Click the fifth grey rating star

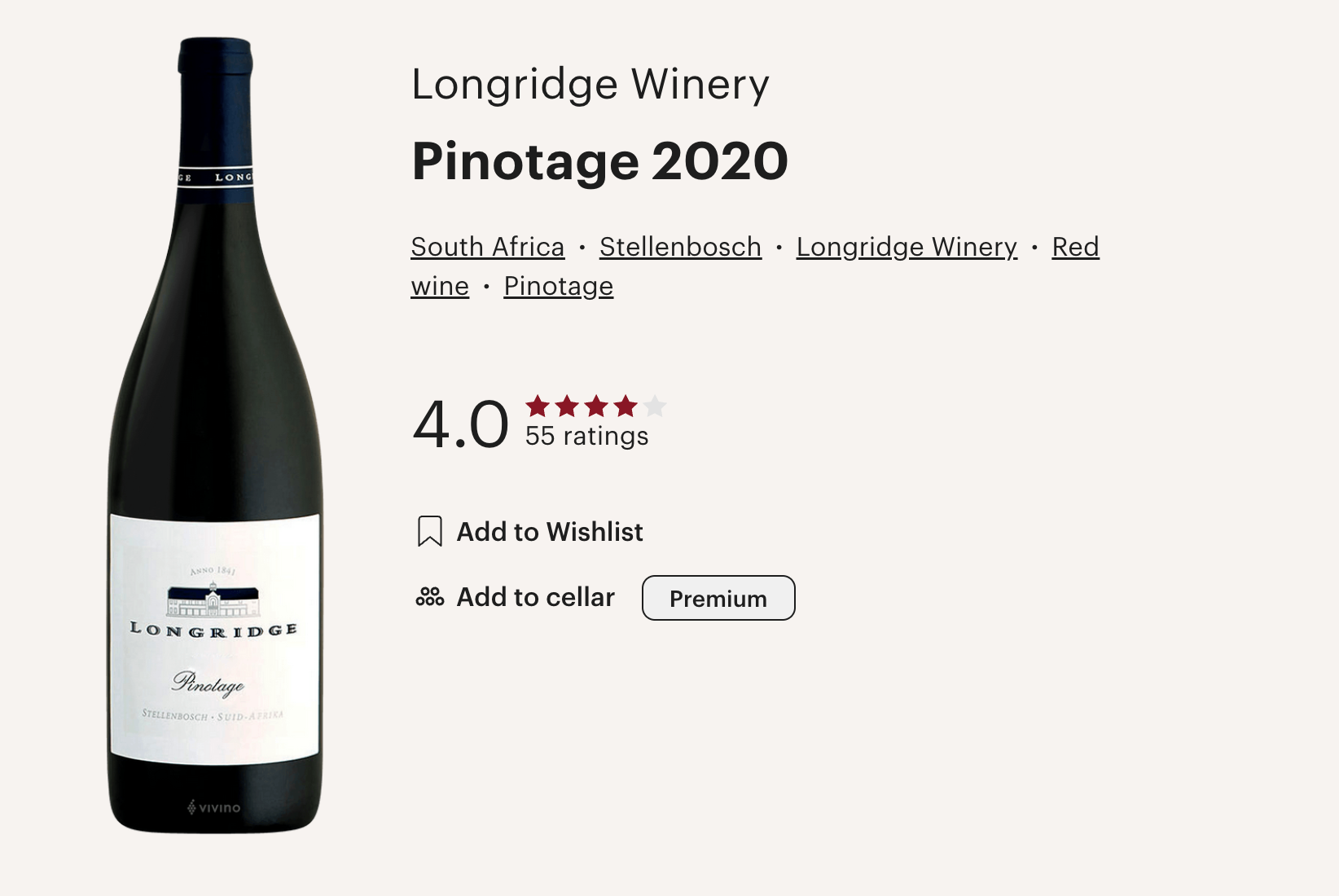tap(655, 406)
